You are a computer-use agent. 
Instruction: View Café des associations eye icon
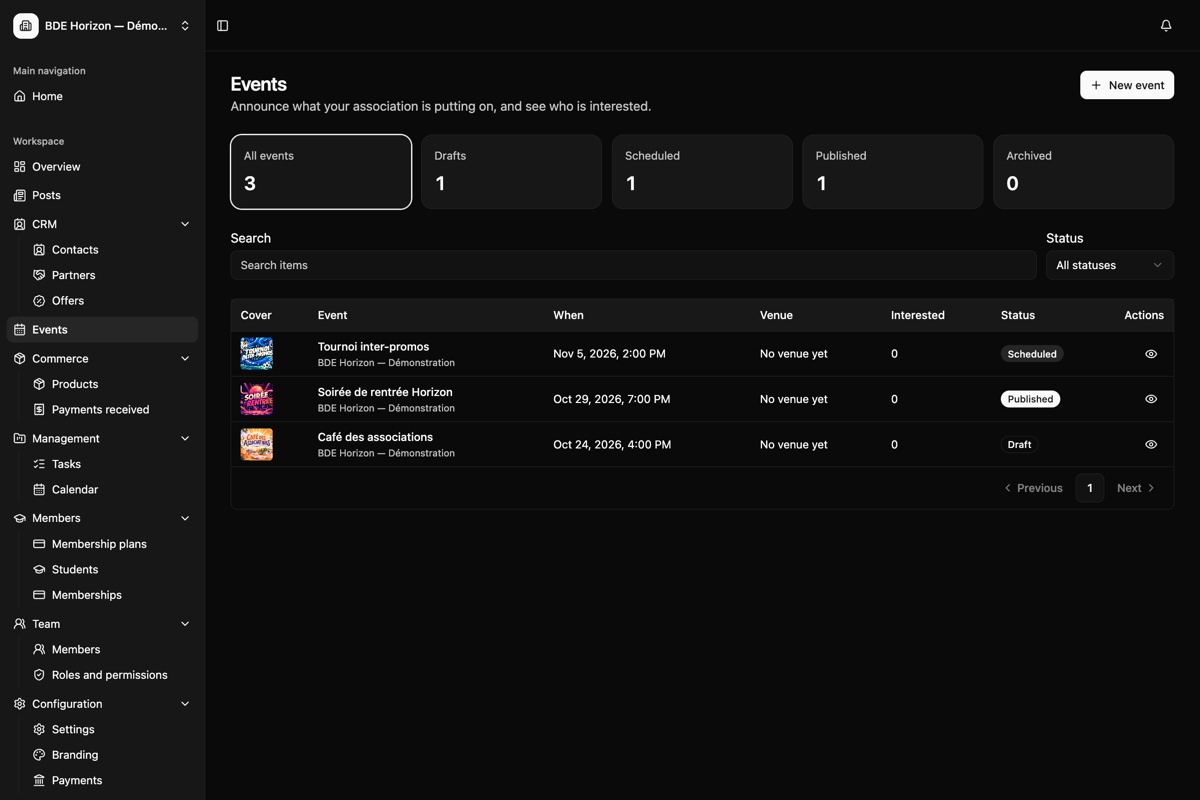click(x=1151, y=444)
